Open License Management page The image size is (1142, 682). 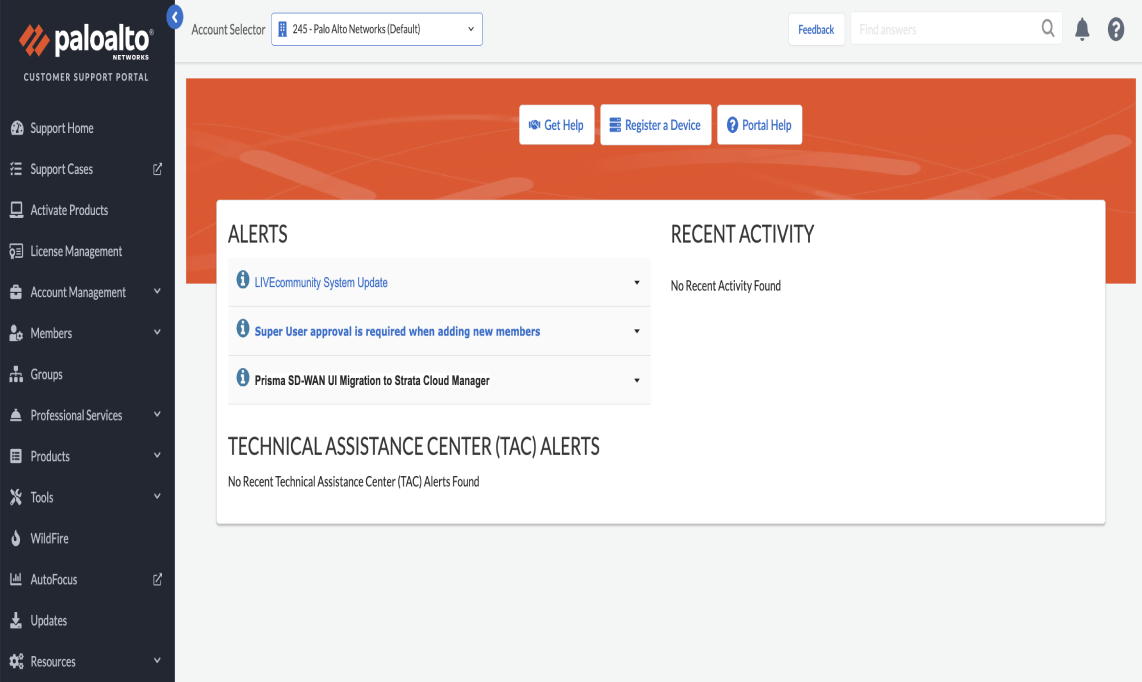coord(76,251)
